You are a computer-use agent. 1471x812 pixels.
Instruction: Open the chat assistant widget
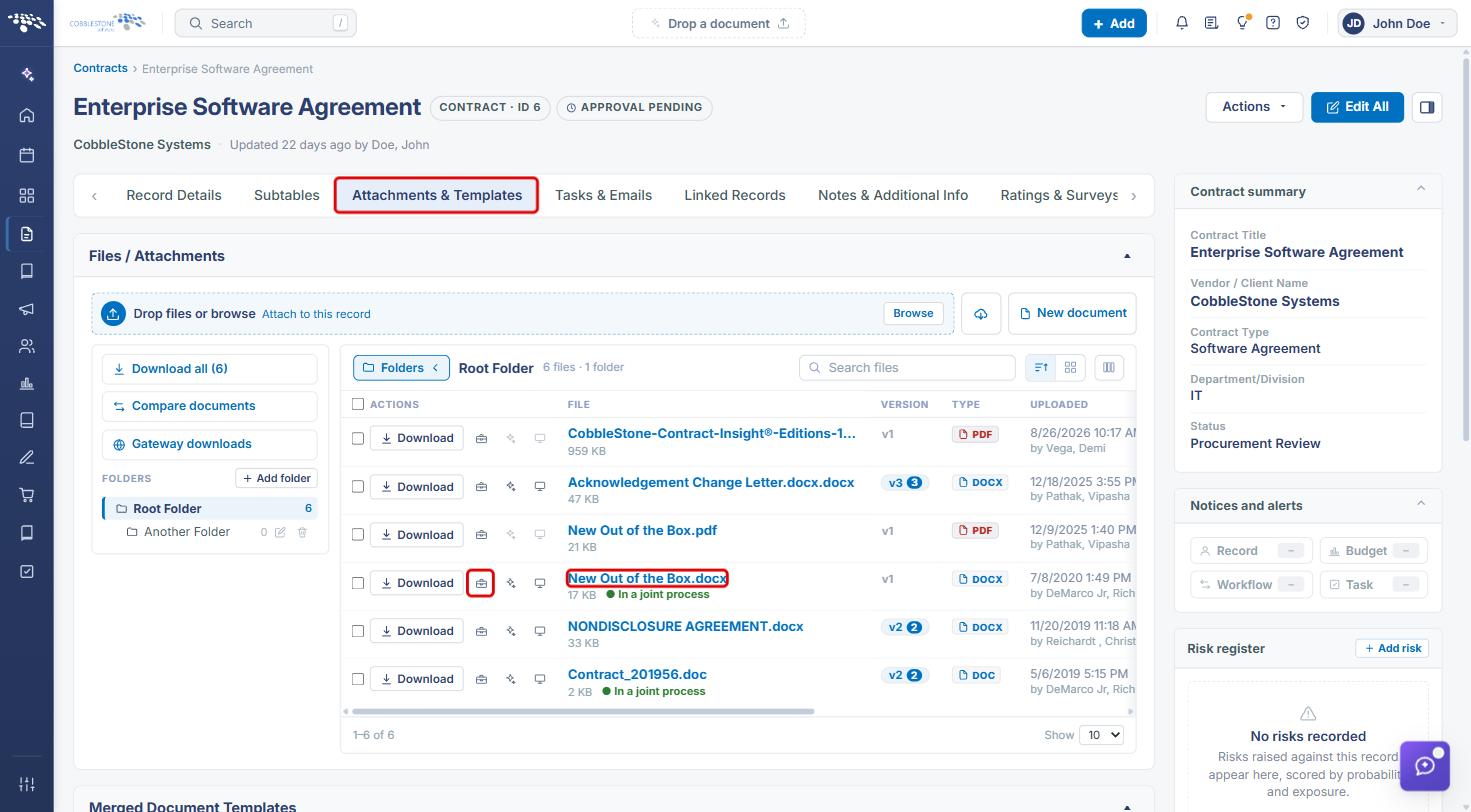click(1425, 766)
